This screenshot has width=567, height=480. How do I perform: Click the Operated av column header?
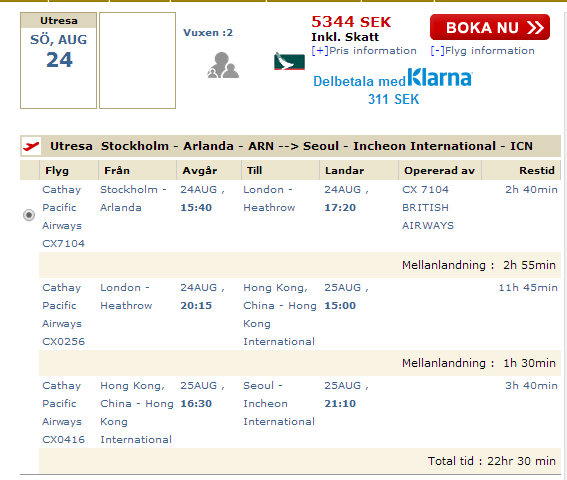click(x=439, y=170)
